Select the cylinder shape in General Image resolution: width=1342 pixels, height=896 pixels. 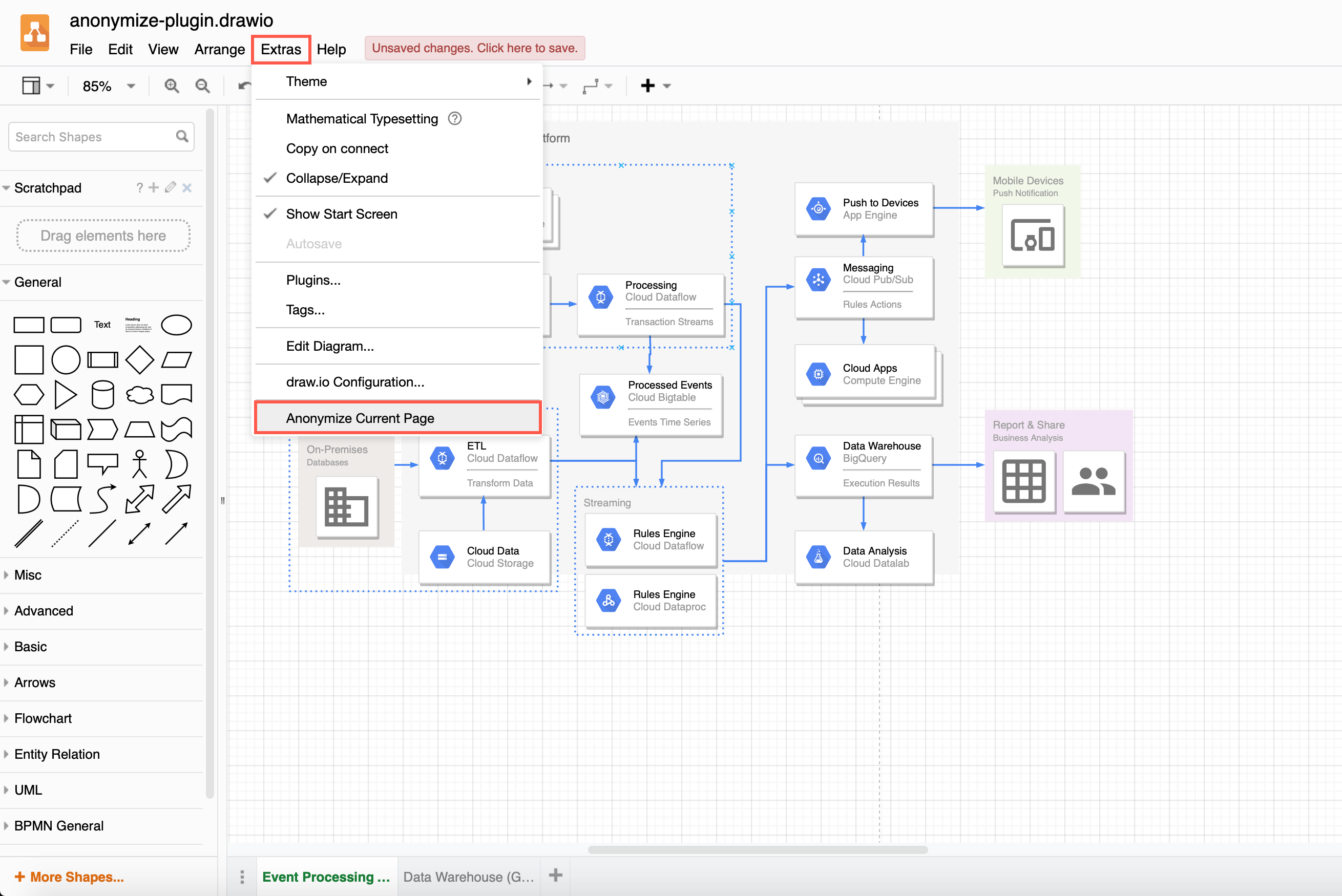103,394
